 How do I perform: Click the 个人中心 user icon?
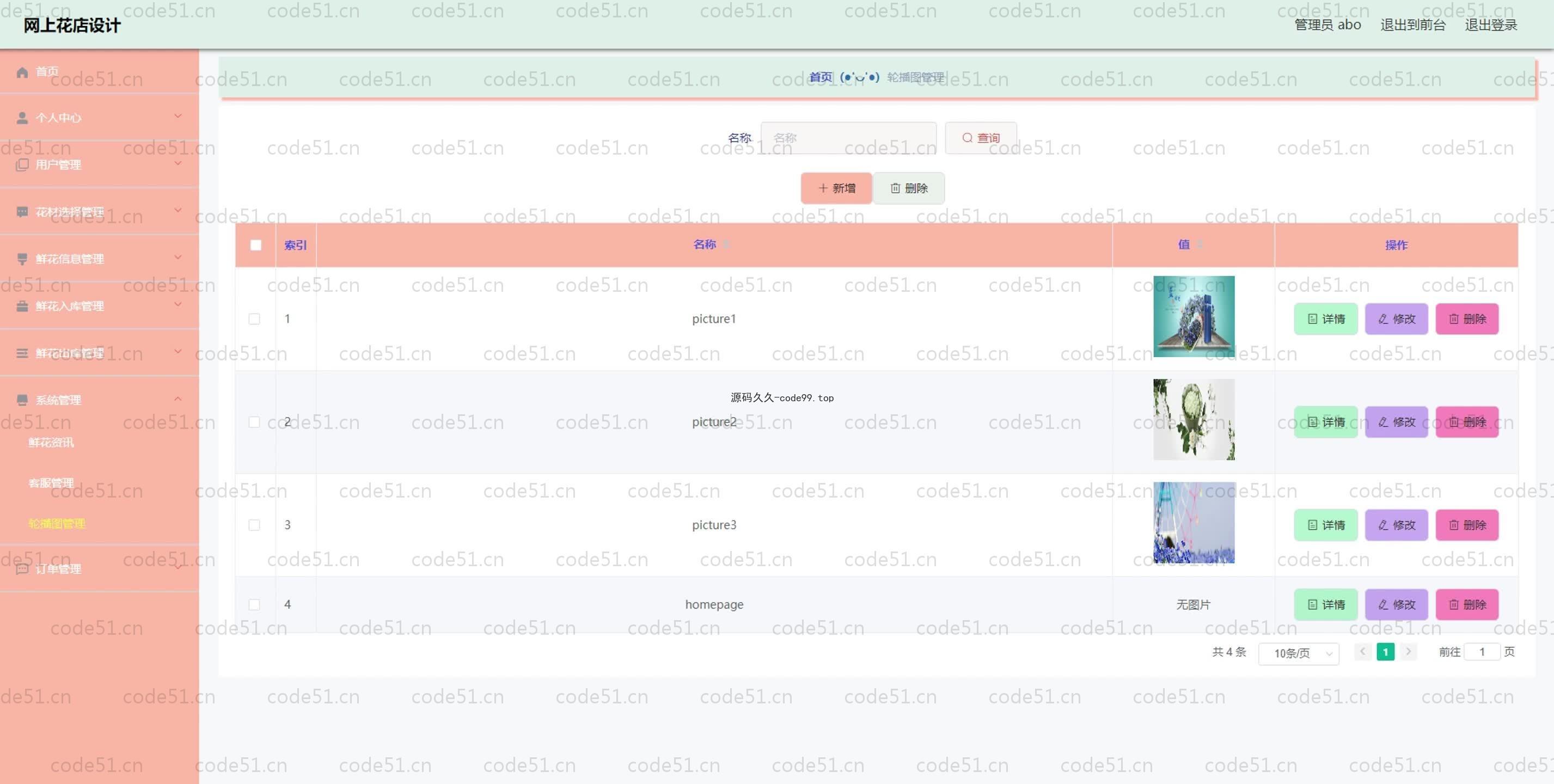coord(22,118)
